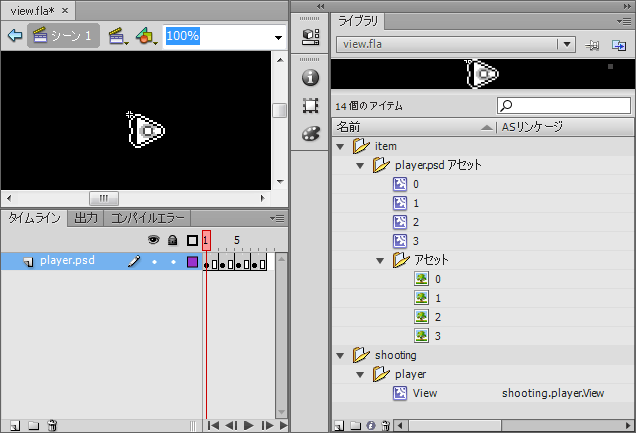Open the Info panel icon

pos(310,77)
